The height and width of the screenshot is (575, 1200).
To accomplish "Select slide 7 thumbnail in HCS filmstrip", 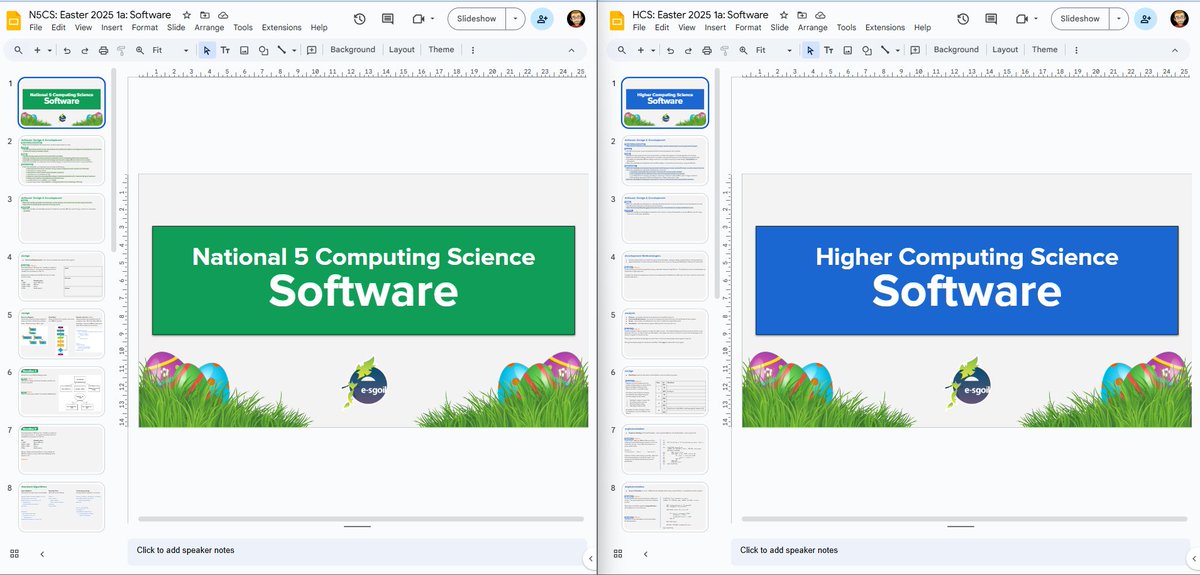I will (665, 449).
